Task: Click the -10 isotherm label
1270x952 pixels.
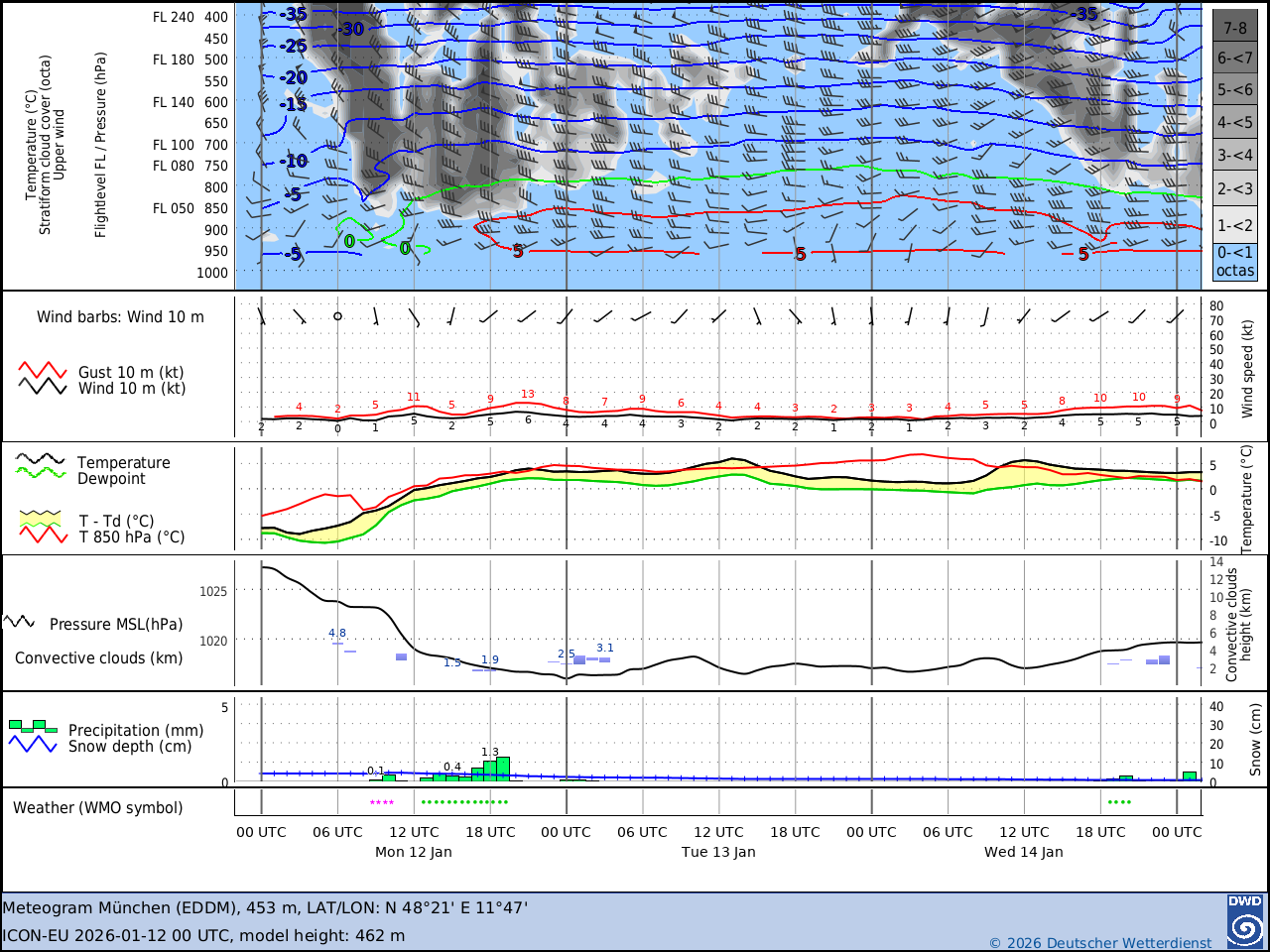Action: (x=295, y=161)
